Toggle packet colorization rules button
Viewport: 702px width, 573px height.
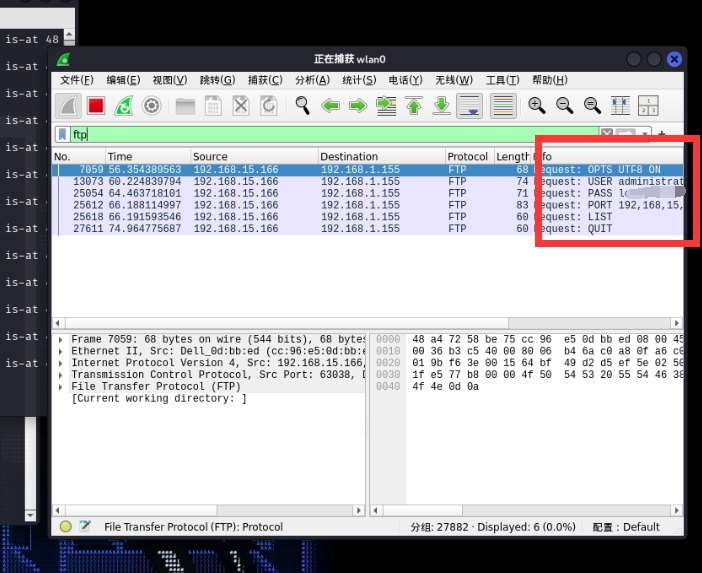pyautogui.click(x=503, y=105)
